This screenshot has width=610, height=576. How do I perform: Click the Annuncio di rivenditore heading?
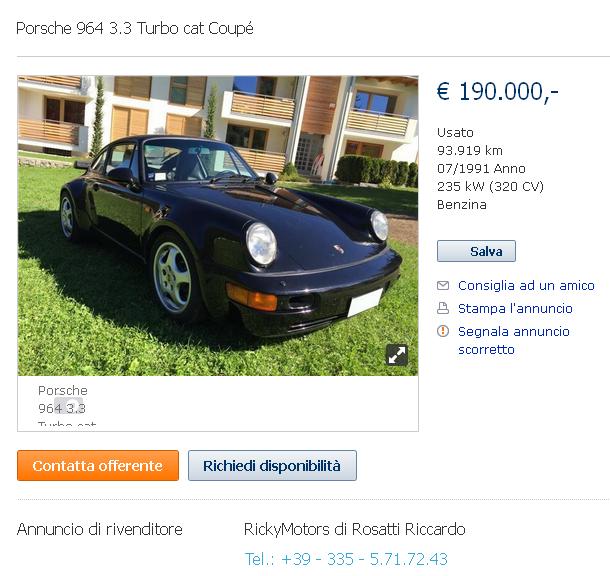pyautogui.click(x=100, y=529)
